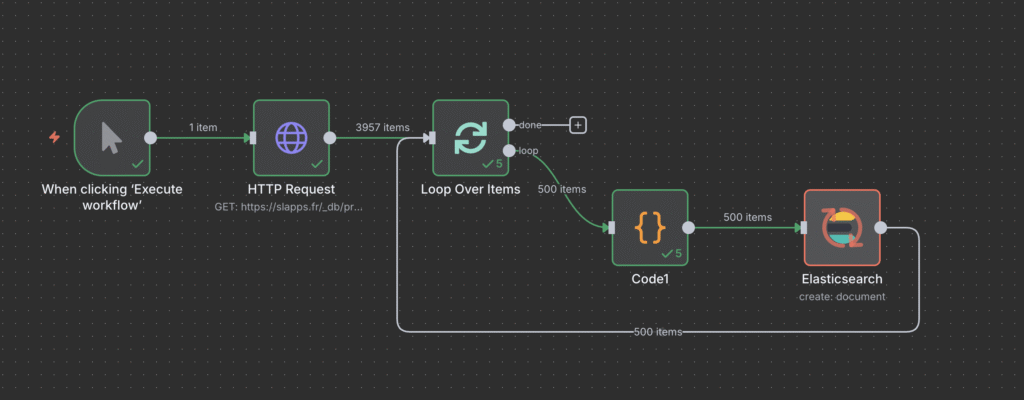Click the 'Loop Over Items' node title
Viewport: 1024px width, 400px height.
(x=470, y=189)
